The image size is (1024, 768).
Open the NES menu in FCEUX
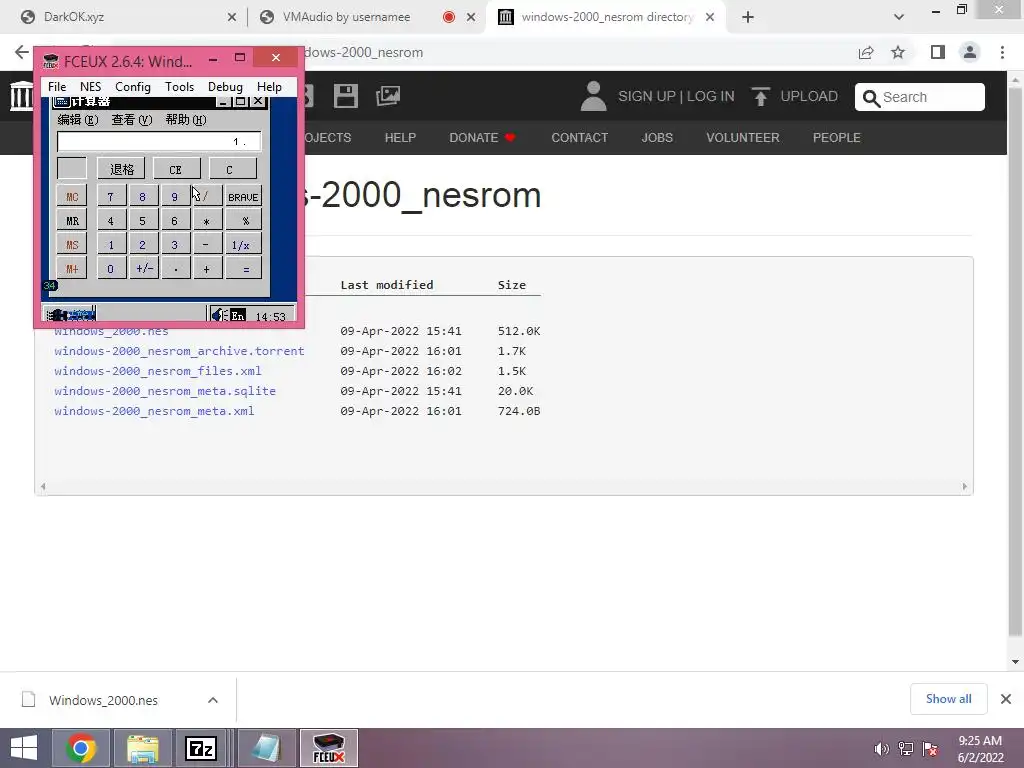(90, 87)
